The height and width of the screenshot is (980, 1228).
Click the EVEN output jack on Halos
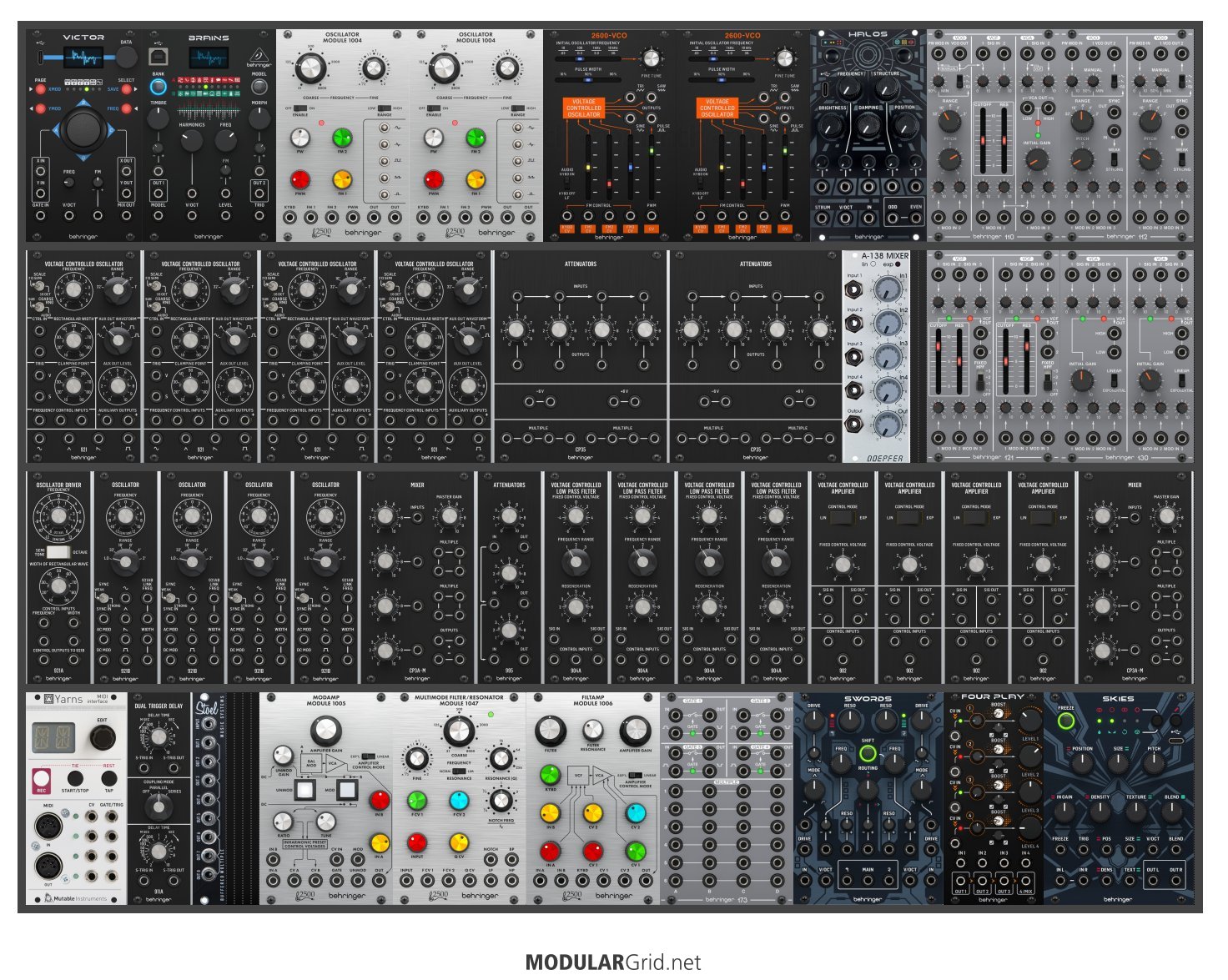click(x=915, y=219)
